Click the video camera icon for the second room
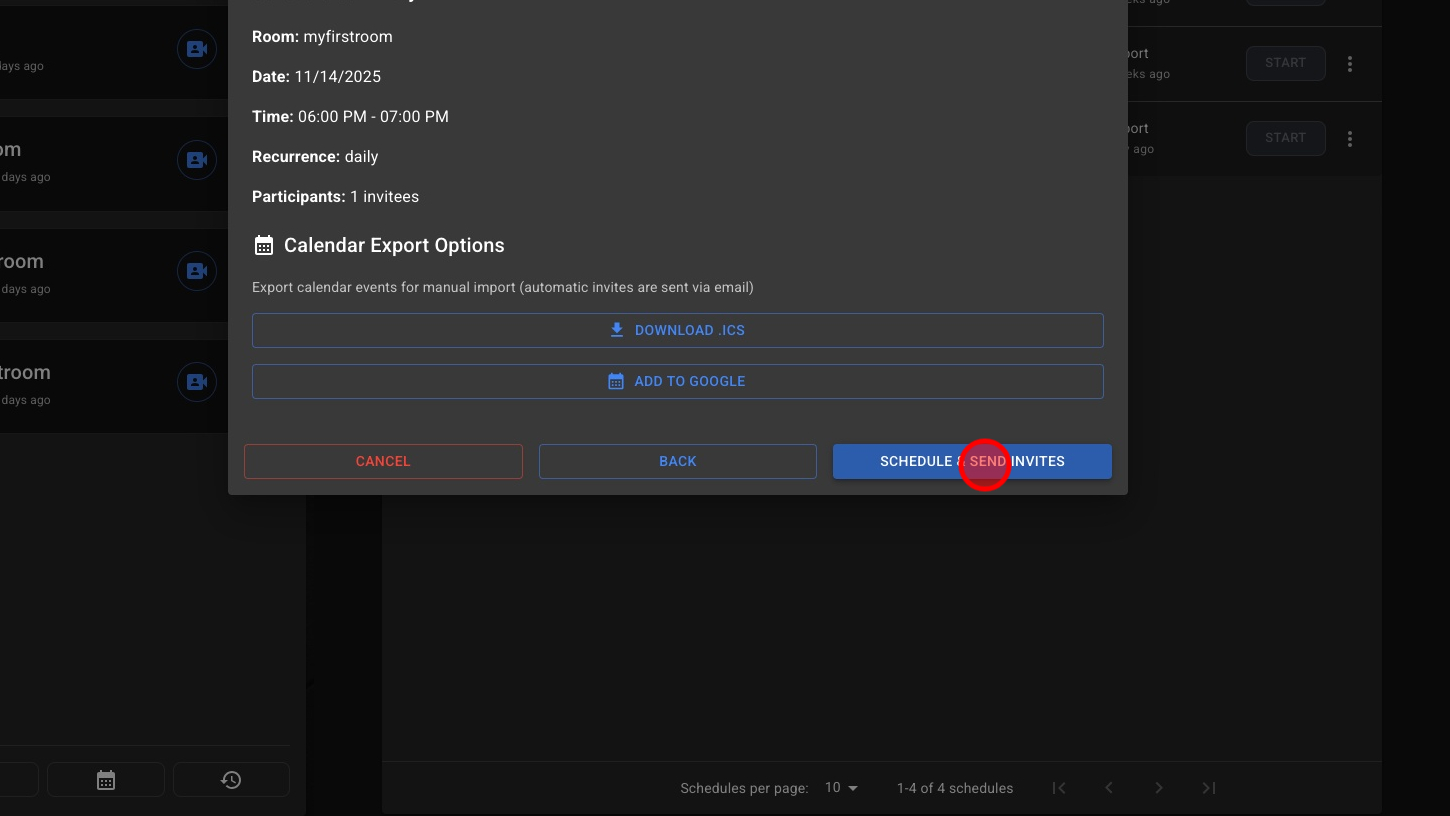Image resolution: width=1450 pixels, height=816 pixels. point(197,160)
